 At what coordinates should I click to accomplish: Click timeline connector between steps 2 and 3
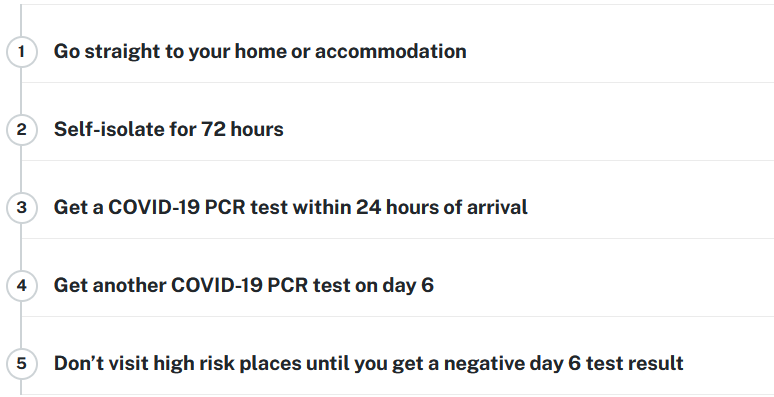click(21, 168)
